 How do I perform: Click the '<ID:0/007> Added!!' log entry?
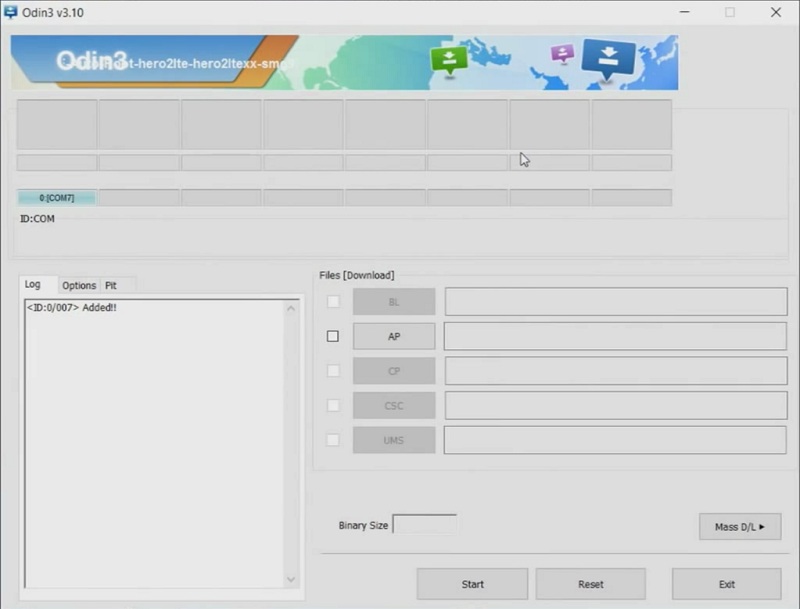pyautogui.click(x=71, y=307)
